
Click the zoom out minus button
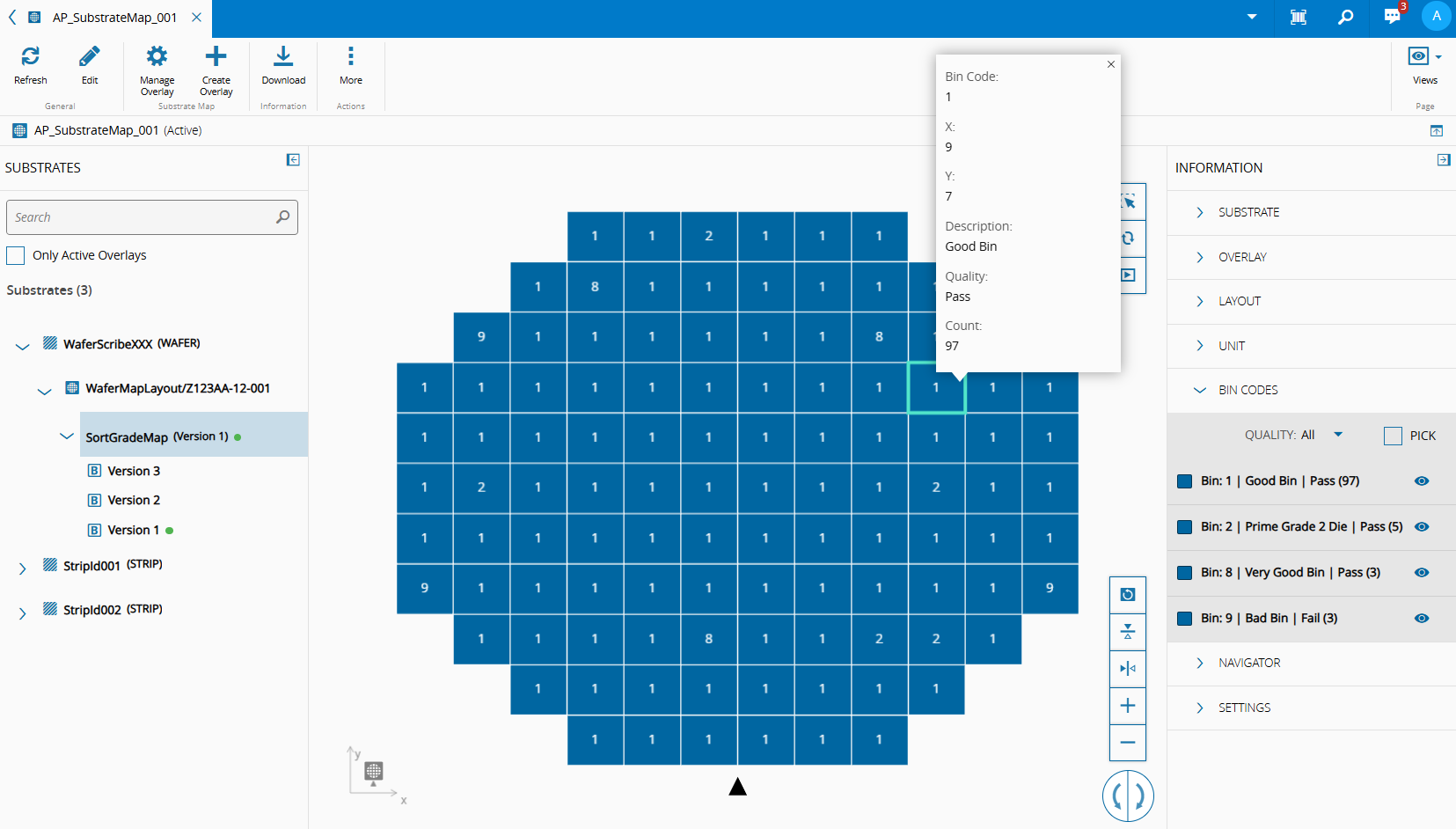(1128, 743)
